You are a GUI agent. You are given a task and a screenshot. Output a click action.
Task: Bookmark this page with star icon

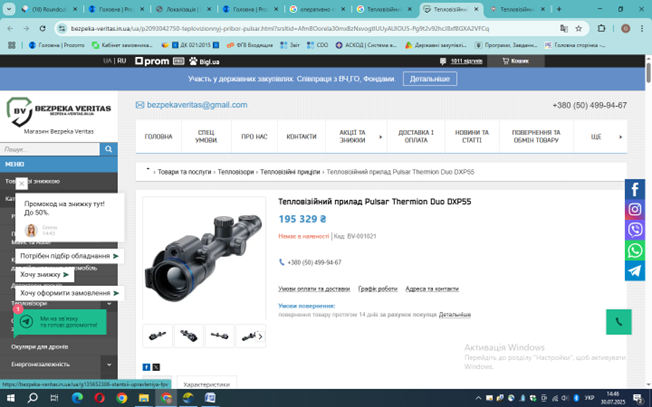pos(578,28)
